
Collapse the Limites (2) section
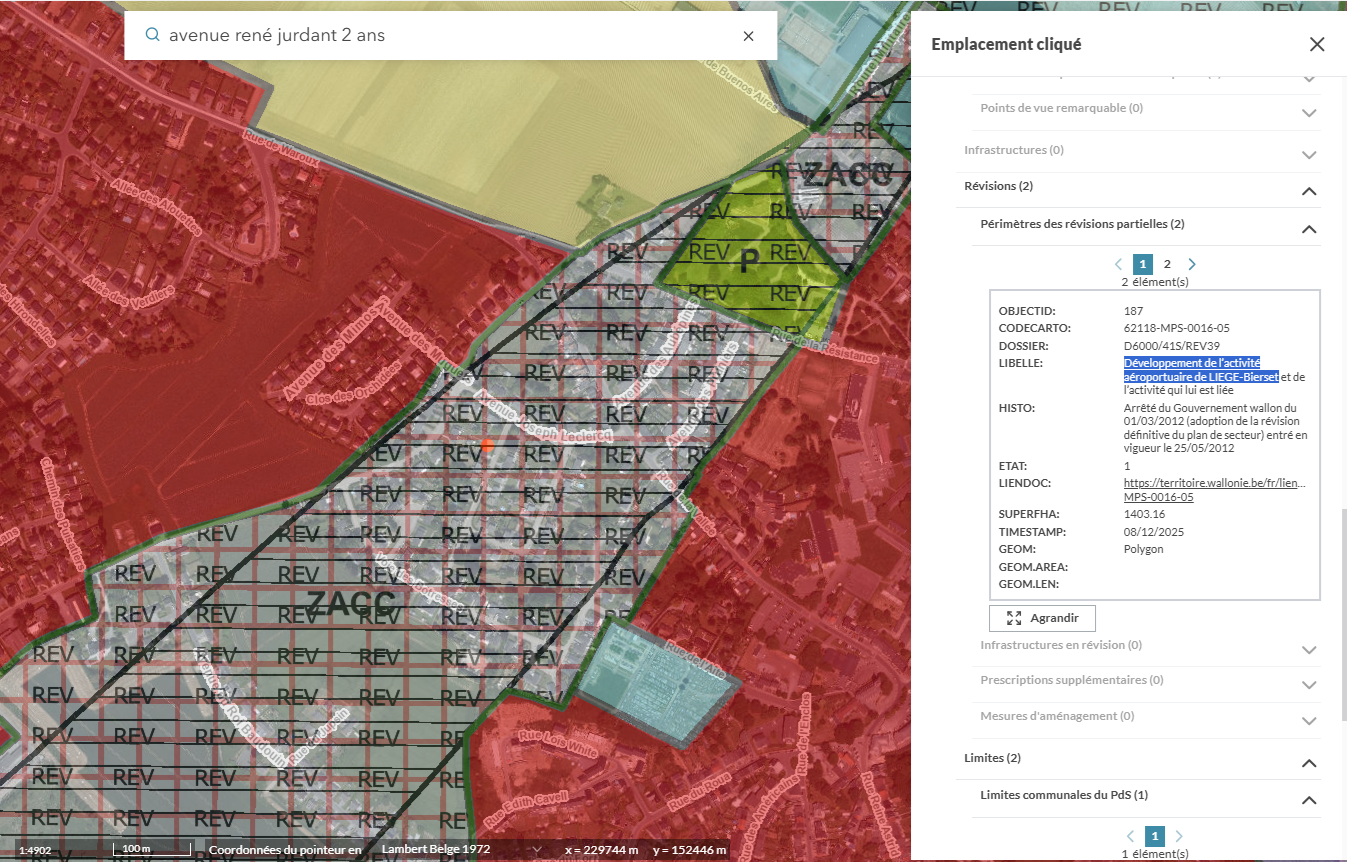pyautogui.click(x=1308, y=763)
